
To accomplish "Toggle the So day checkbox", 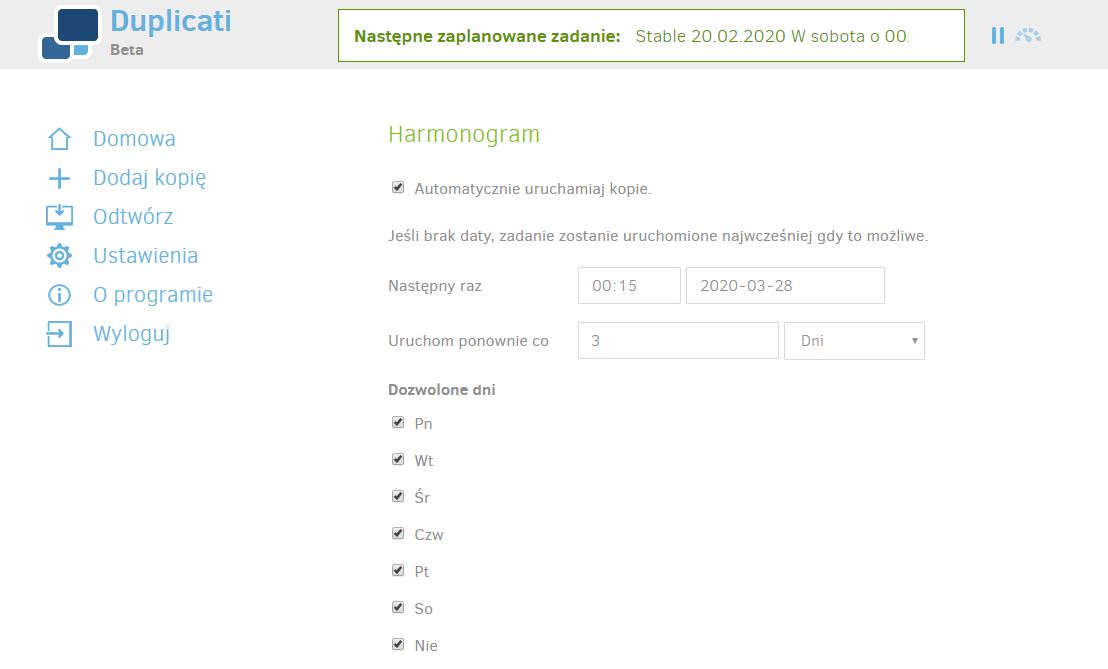I will point(398,607).
